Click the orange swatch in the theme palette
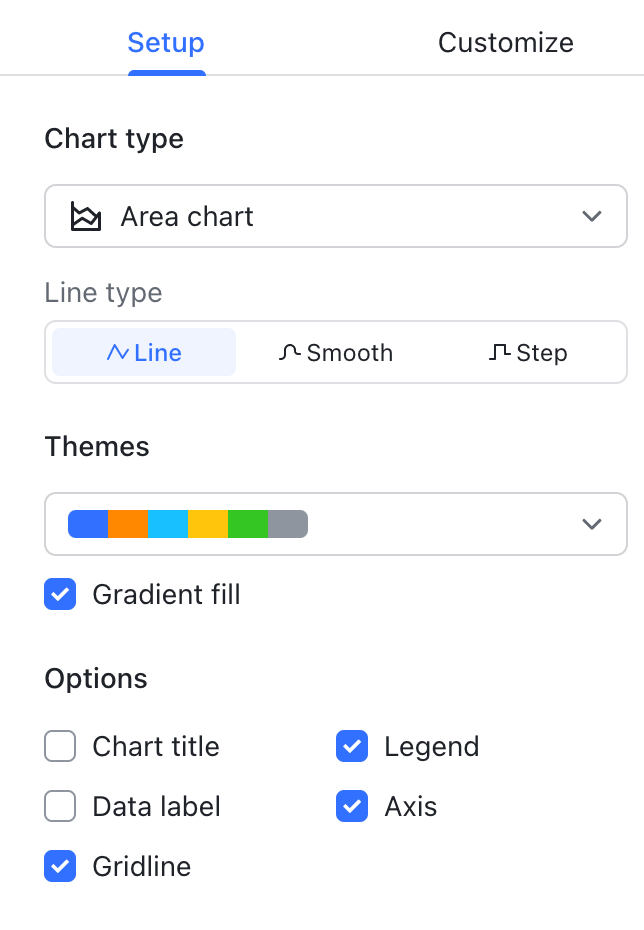Viewport: 644px width, 930px height. coord(128,523)
